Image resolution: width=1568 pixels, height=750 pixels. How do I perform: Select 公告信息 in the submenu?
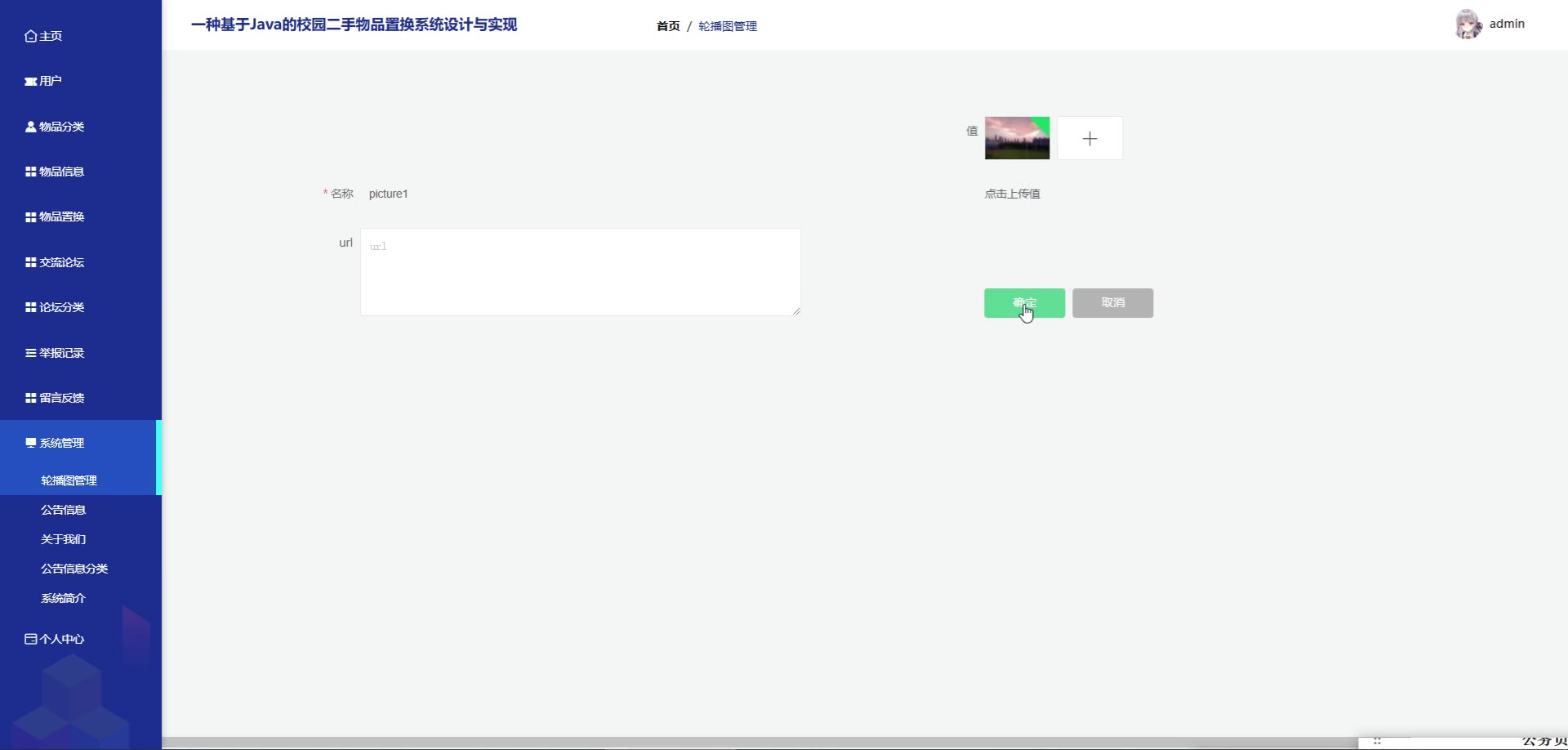(x=80, y=510)
